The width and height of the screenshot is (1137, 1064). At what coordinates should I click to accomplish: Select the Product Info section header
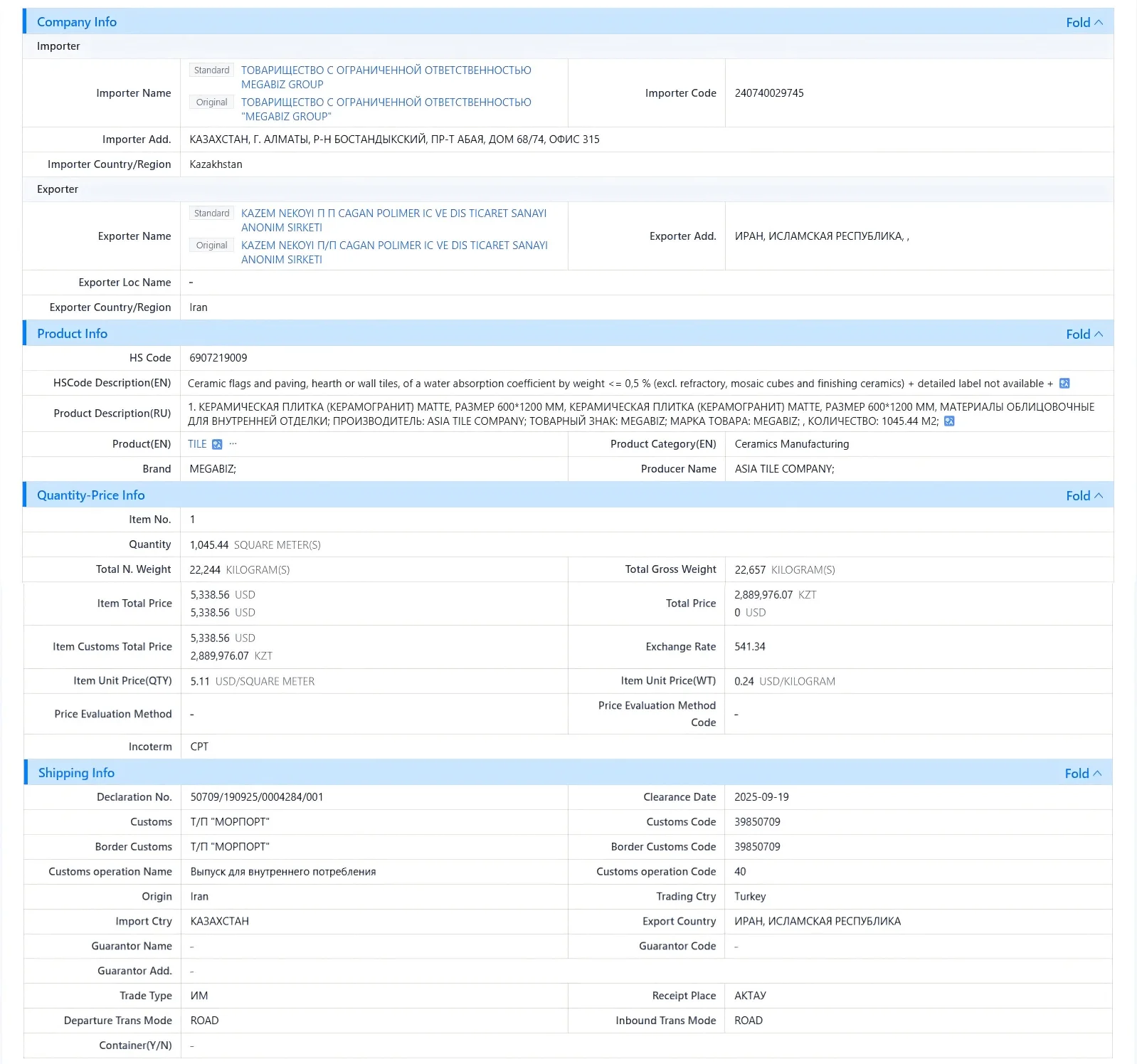tap(72, 334)
